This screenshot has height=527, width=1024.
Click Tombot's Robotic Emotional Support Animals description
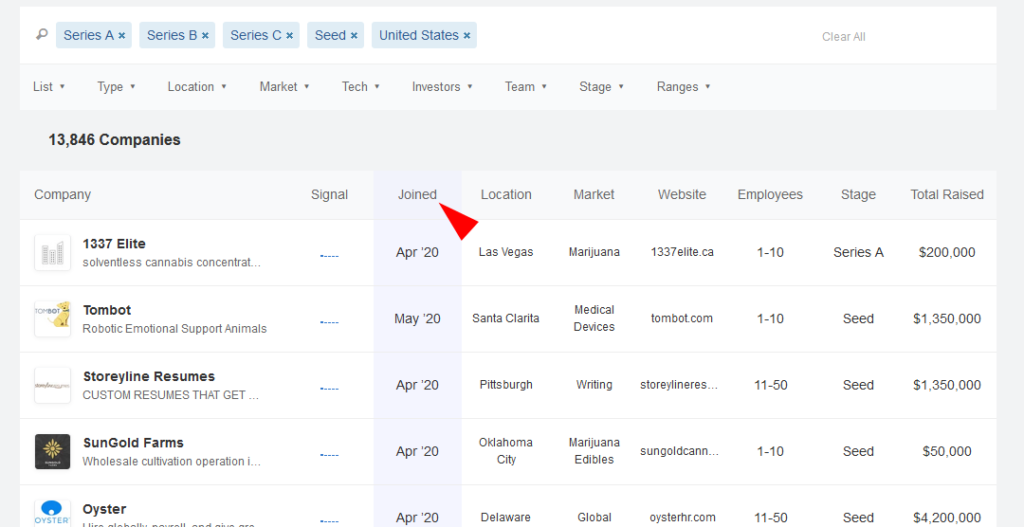(174, 329)
